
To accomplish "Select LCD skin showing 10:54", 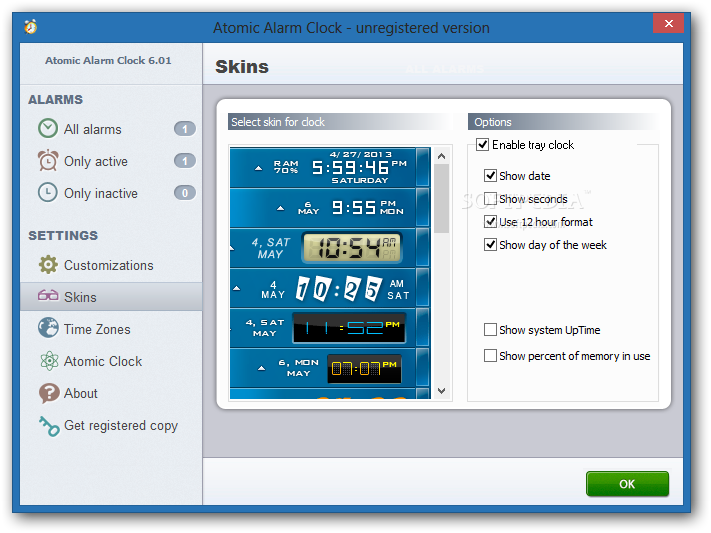I will point(330,248).
